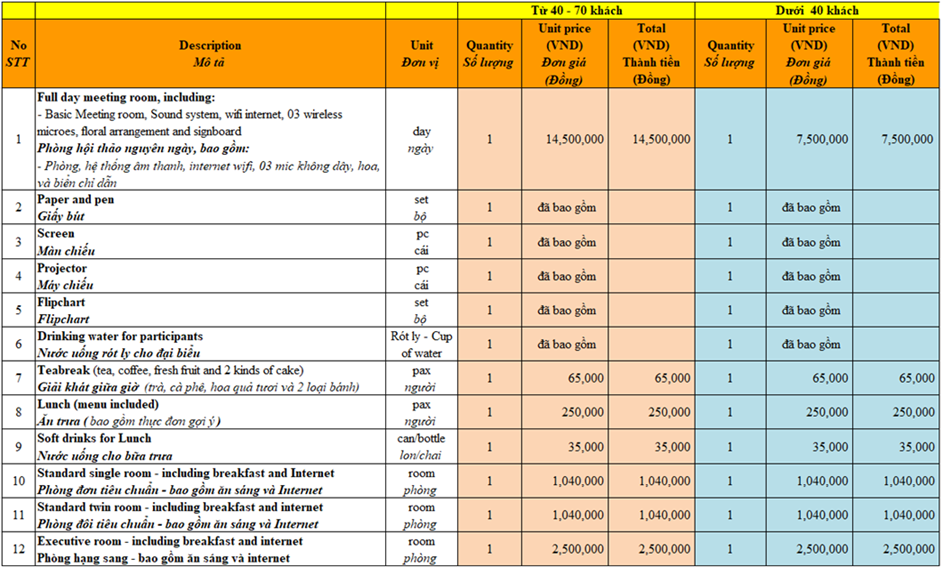The image size is (943, 567).
Task: Click the 7,500,000 total cell
Action: coord(895,139)
